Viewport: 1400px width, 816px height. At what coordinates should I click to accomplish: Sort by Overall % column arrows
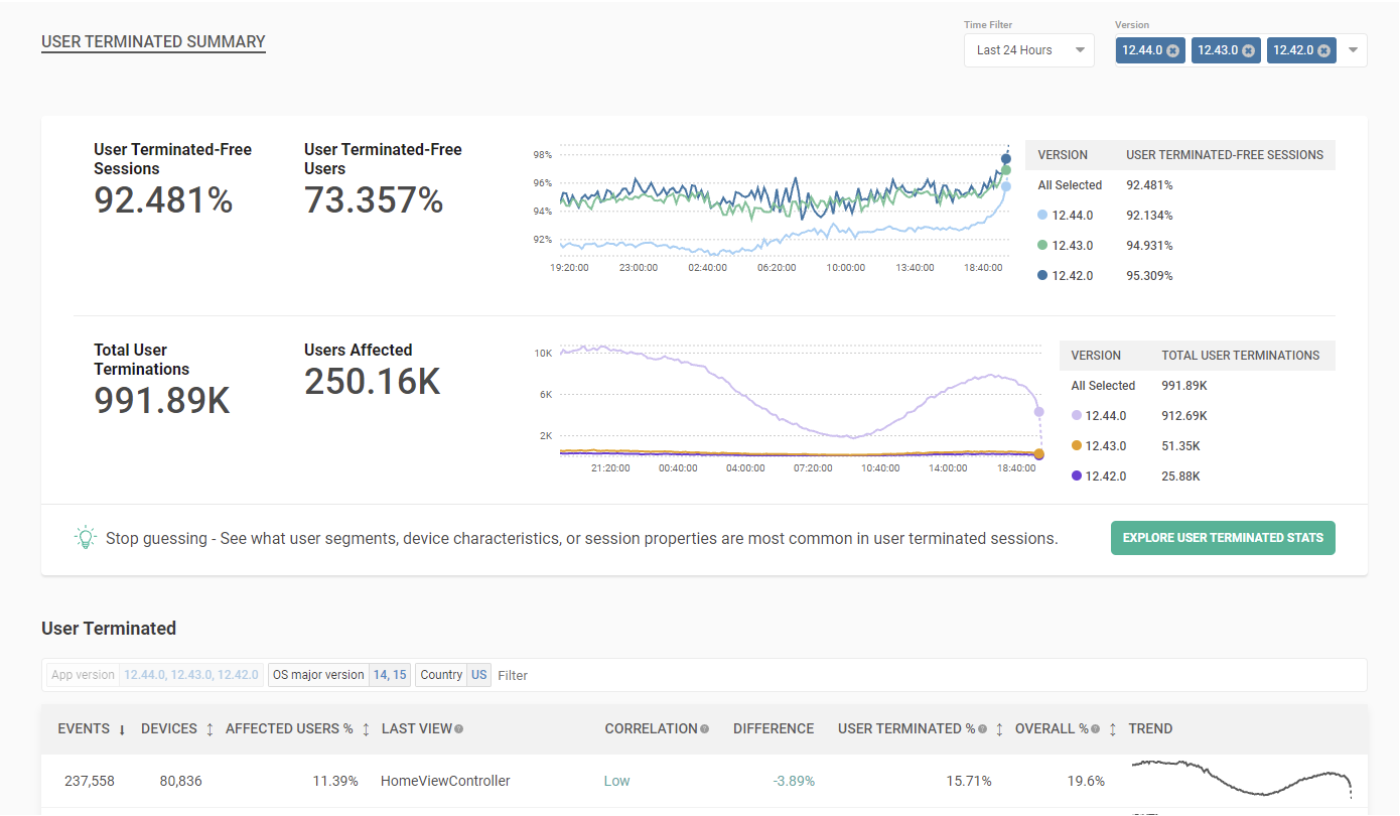tap(1112, 729)
